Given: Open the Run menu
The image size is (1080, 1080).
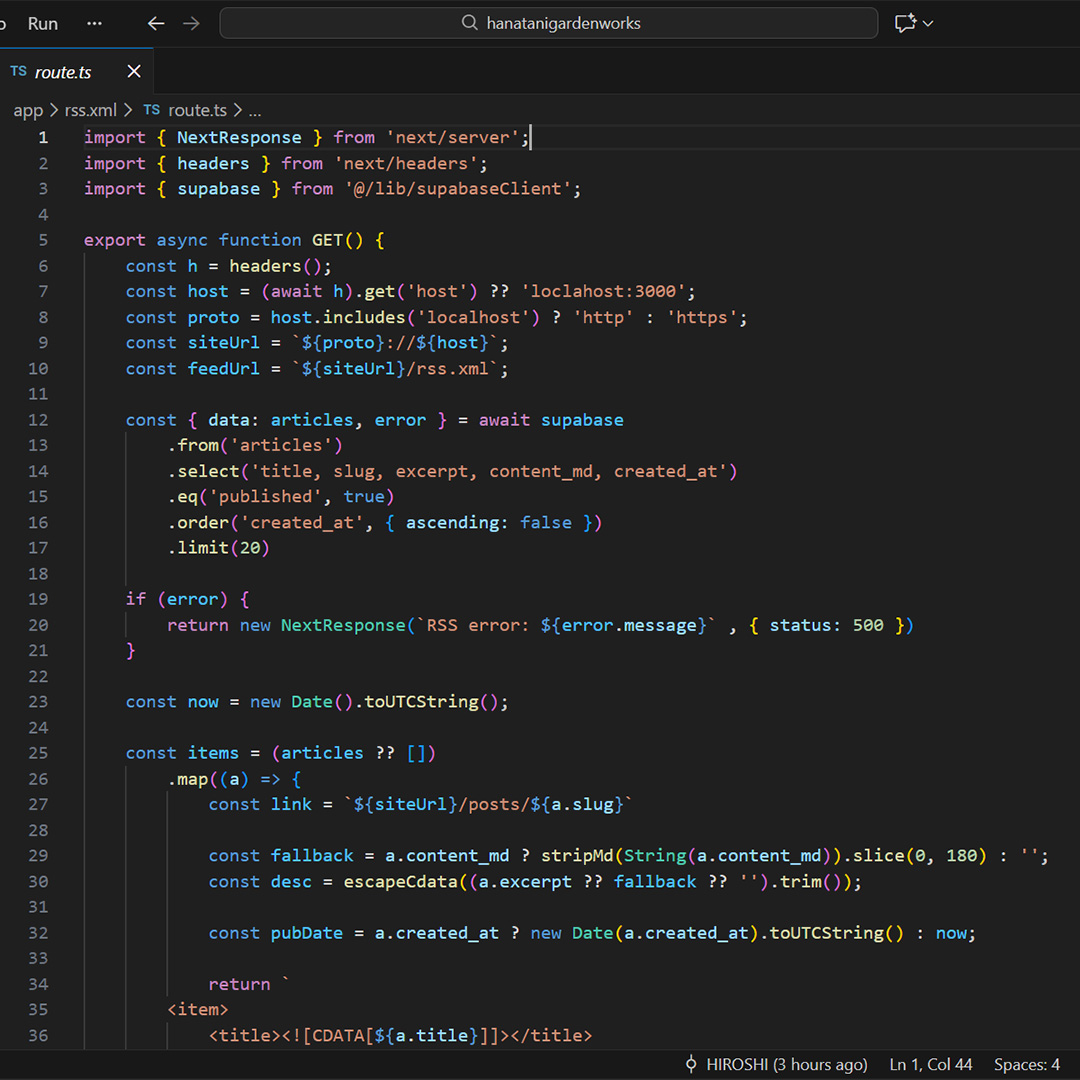Looking at the screenshot, I should 43,23.
